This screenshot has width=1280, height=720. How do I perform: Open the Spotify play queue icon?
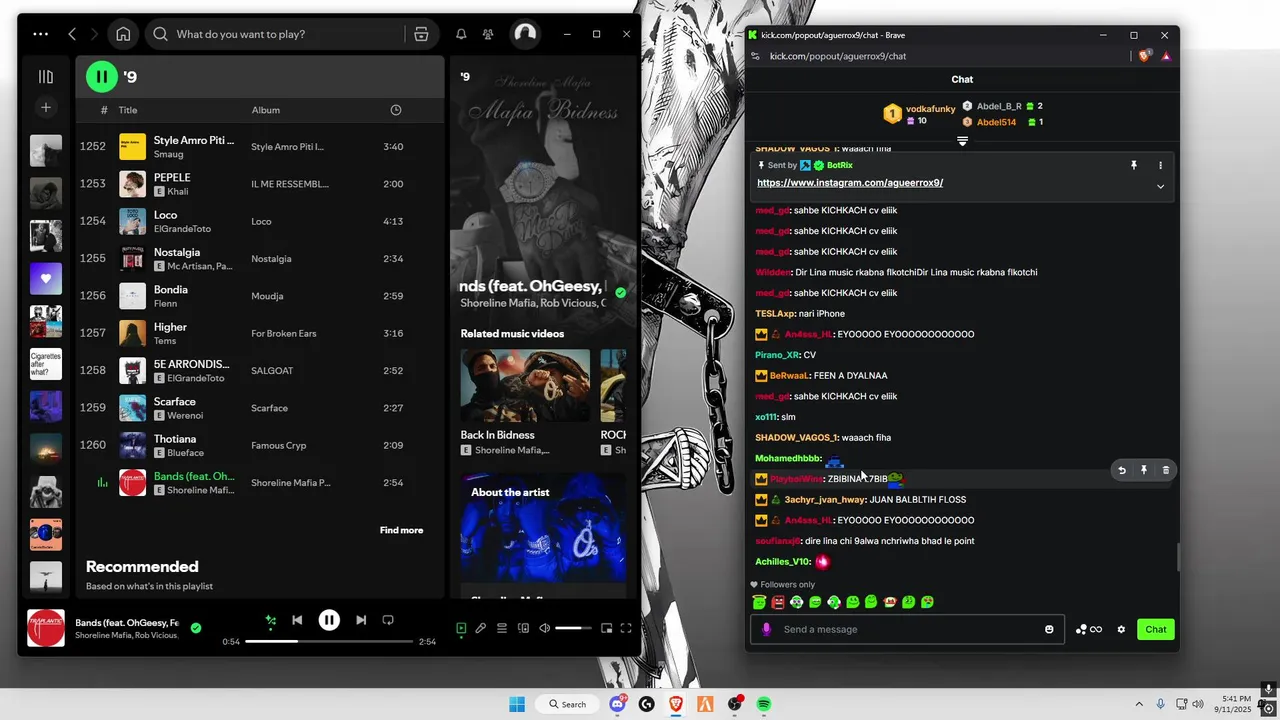[x=502, y=628]
